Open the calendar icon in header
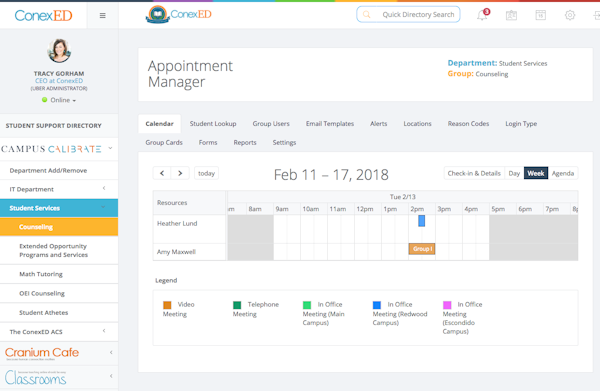This screenshot has height=391, width=600. [x=540, y=15]
